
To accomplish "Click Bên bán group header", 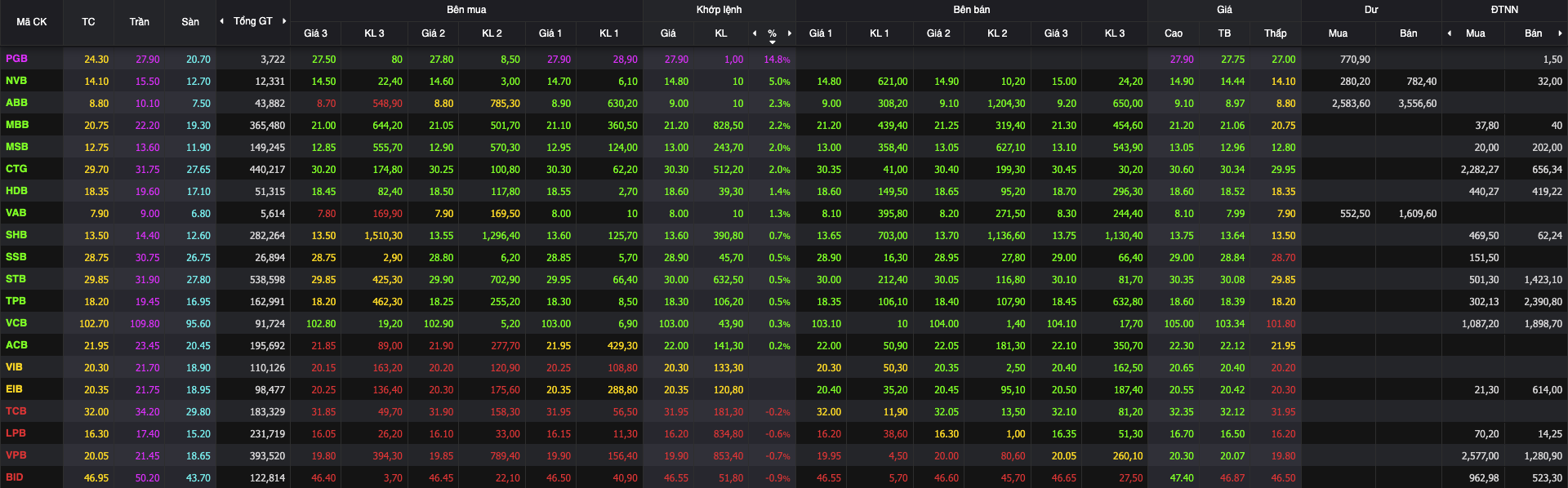I will [x=972, y=10].
